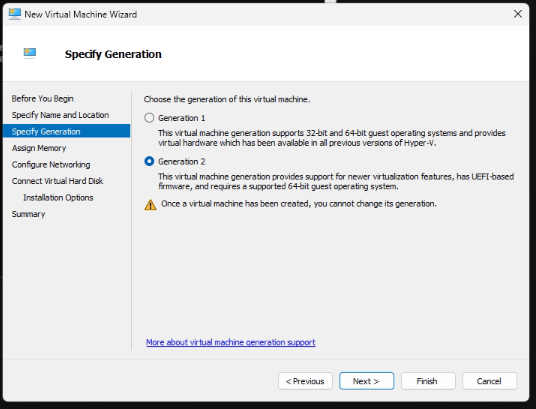This screenshot has height=409, width=536.
Task: Select the Generation 2 radio button
Action: pos(149,161)
